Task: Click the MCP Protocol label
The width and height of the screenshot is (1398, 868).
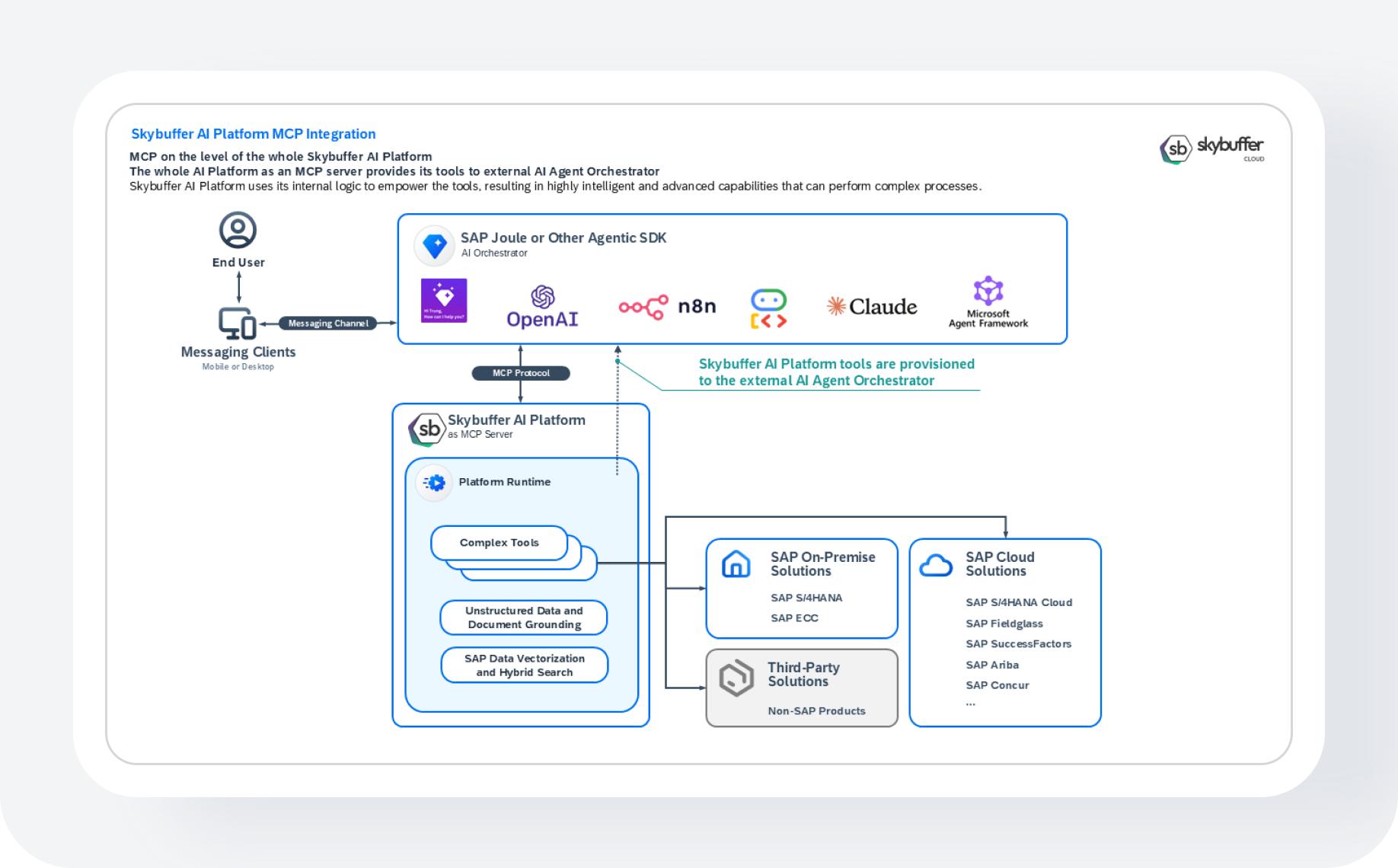Action: [521, 373]
